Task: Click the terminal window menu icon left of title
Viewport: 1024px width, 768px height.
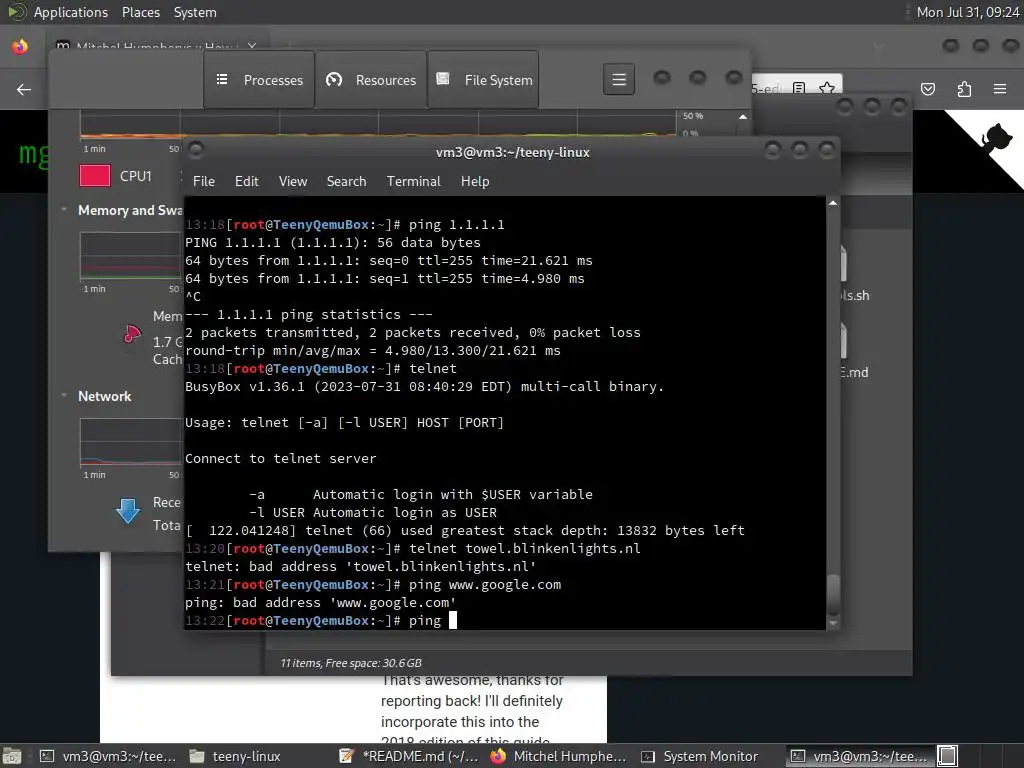Action: tap(196, 150)
